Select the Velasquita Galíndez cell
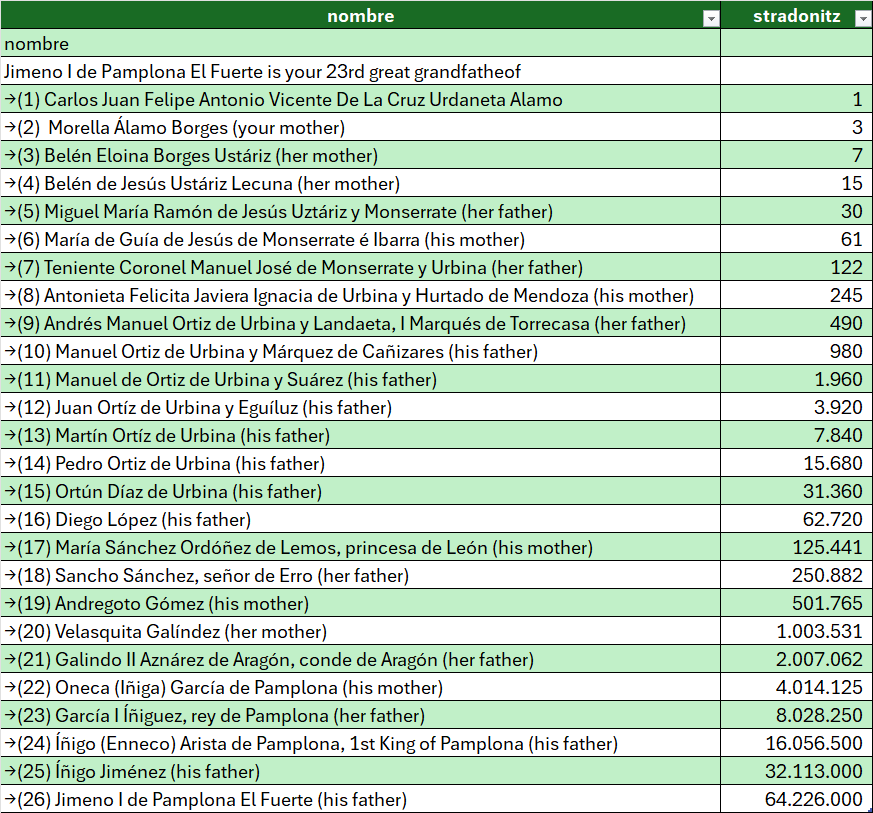The image size is (873, 813). 361,631
